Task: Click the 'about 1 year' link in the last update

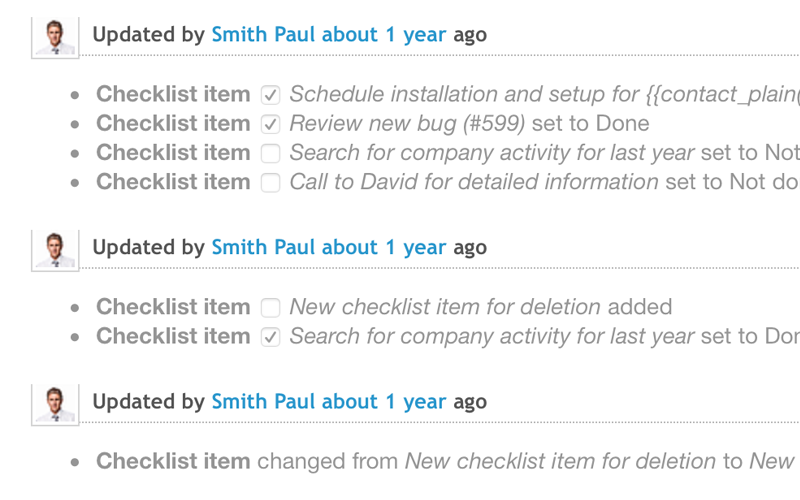Action: (384, 401)
